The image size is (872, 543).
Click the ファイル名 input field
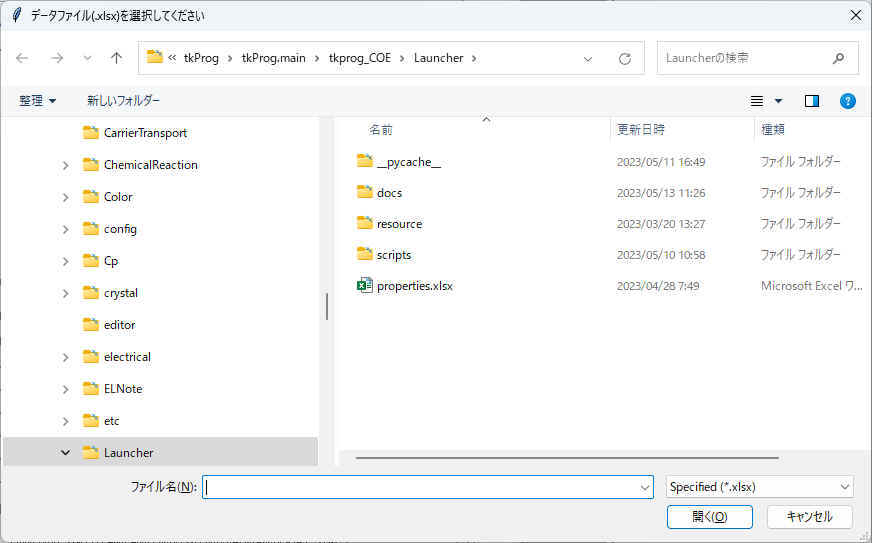coord(420,487)
